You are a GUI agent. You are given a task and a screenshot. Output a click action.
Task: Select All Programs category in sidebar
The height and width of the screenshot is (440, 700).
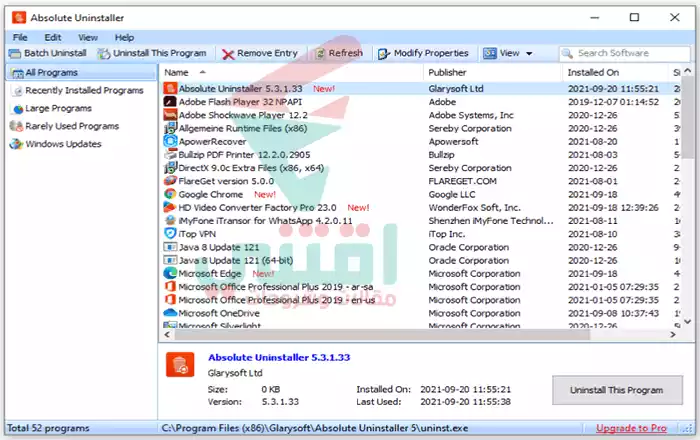point(81,72)
